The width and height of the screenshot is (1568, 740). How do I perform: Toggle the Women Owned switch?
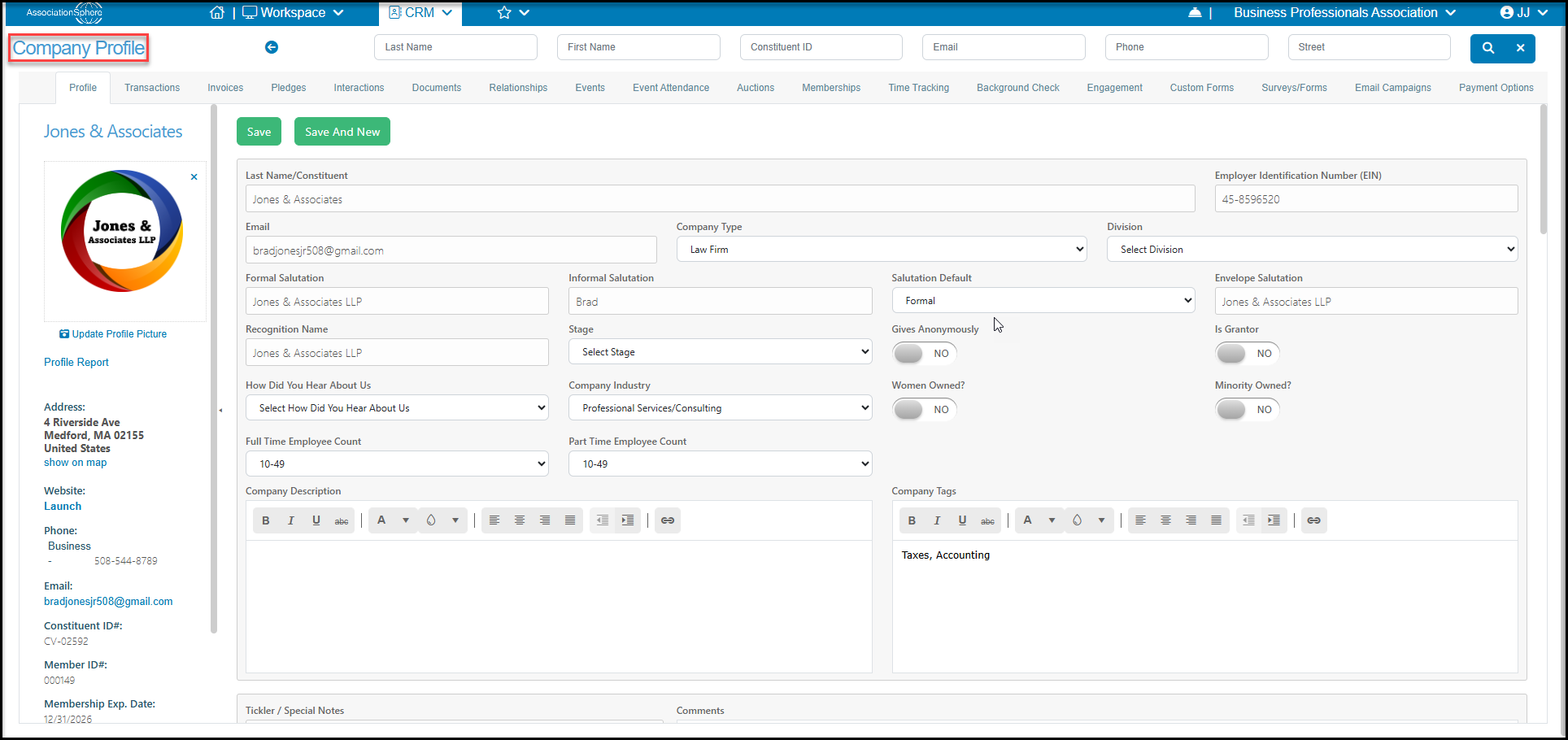click(x=925, y=410)
